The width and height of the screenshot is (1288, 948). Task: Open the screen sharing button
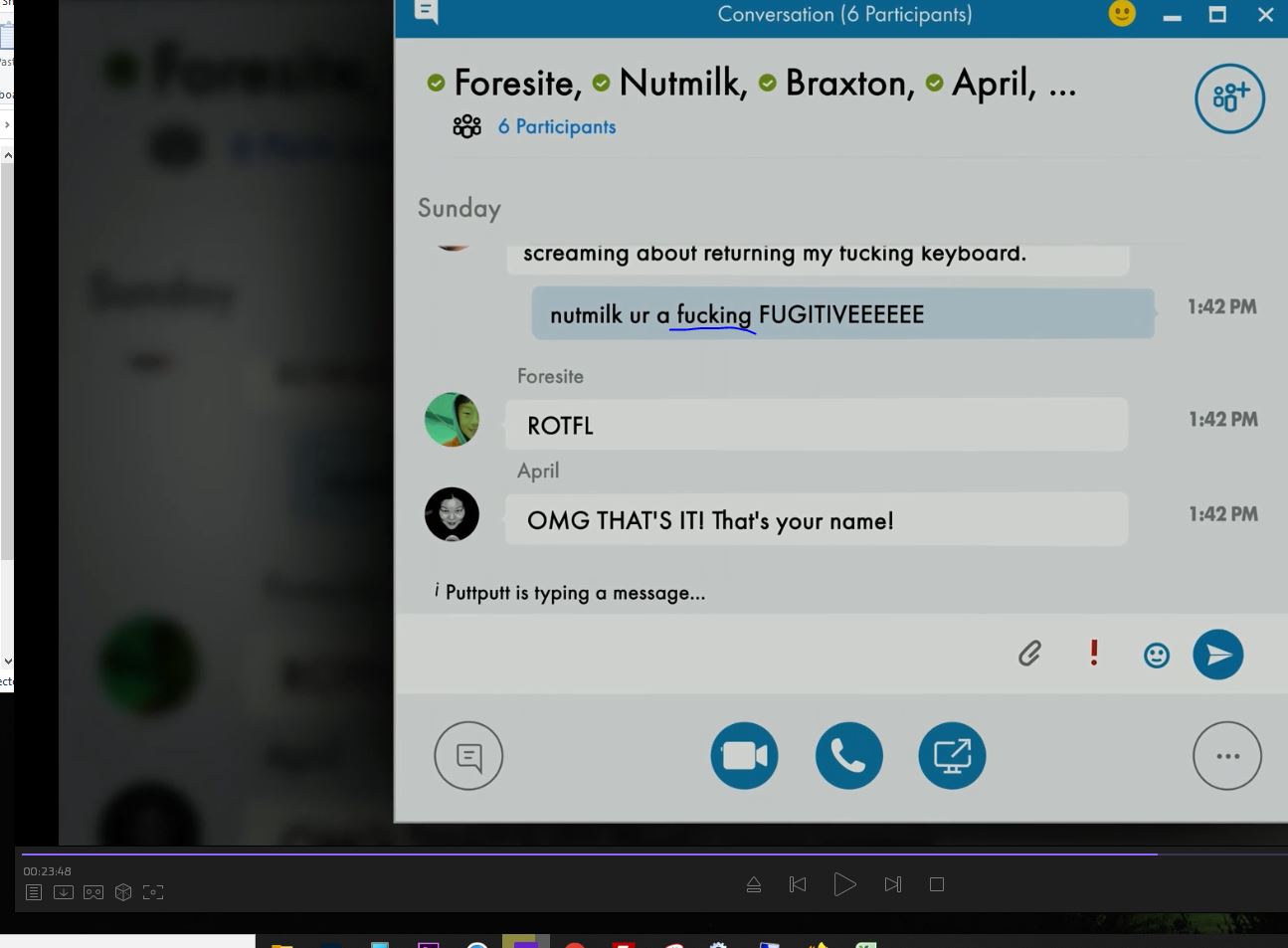coord(952,756)
